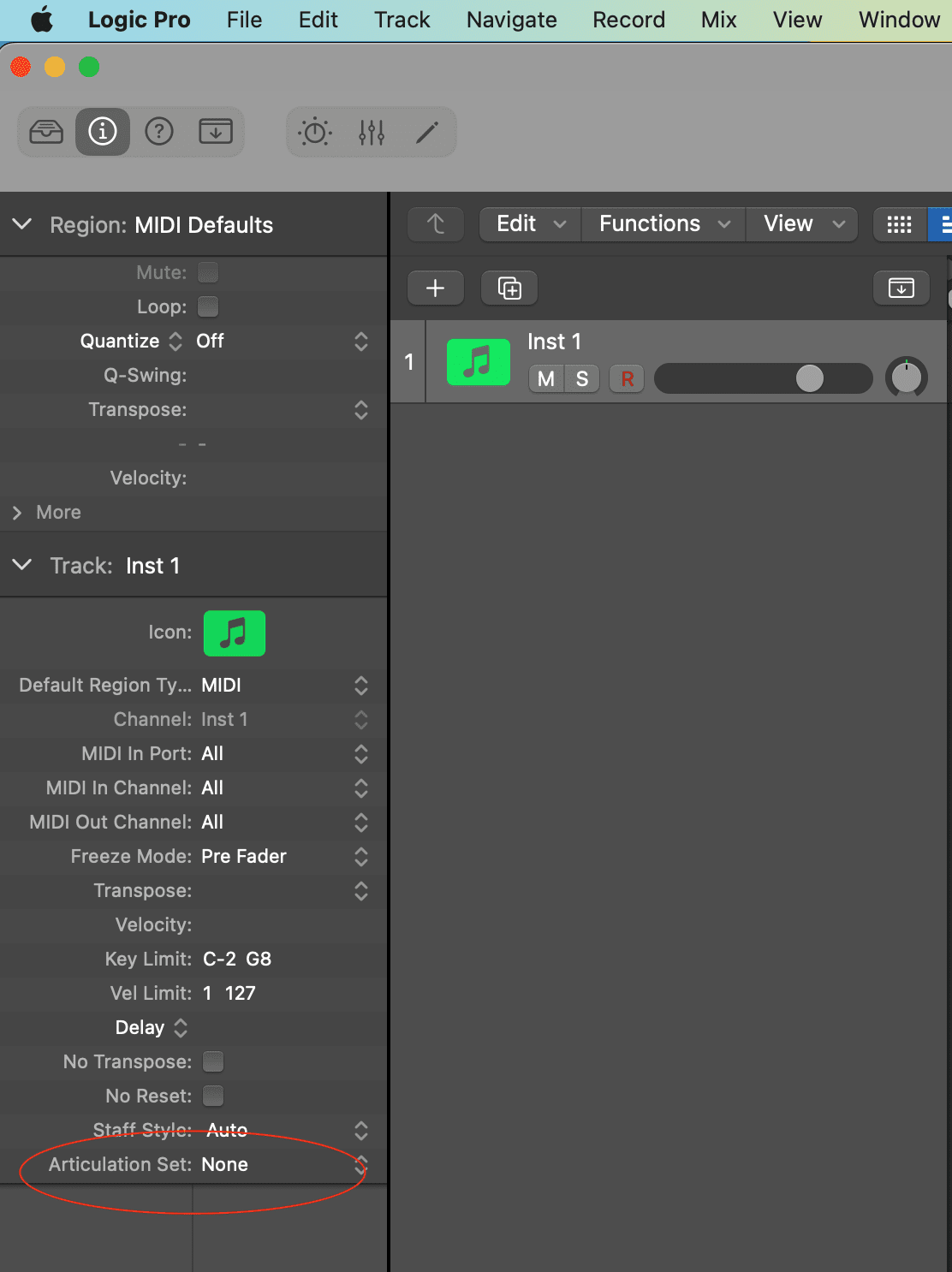Screen dimensions: 952x1272
Task: Open the tracks area View menu button
Action: [x=803, y=224]
